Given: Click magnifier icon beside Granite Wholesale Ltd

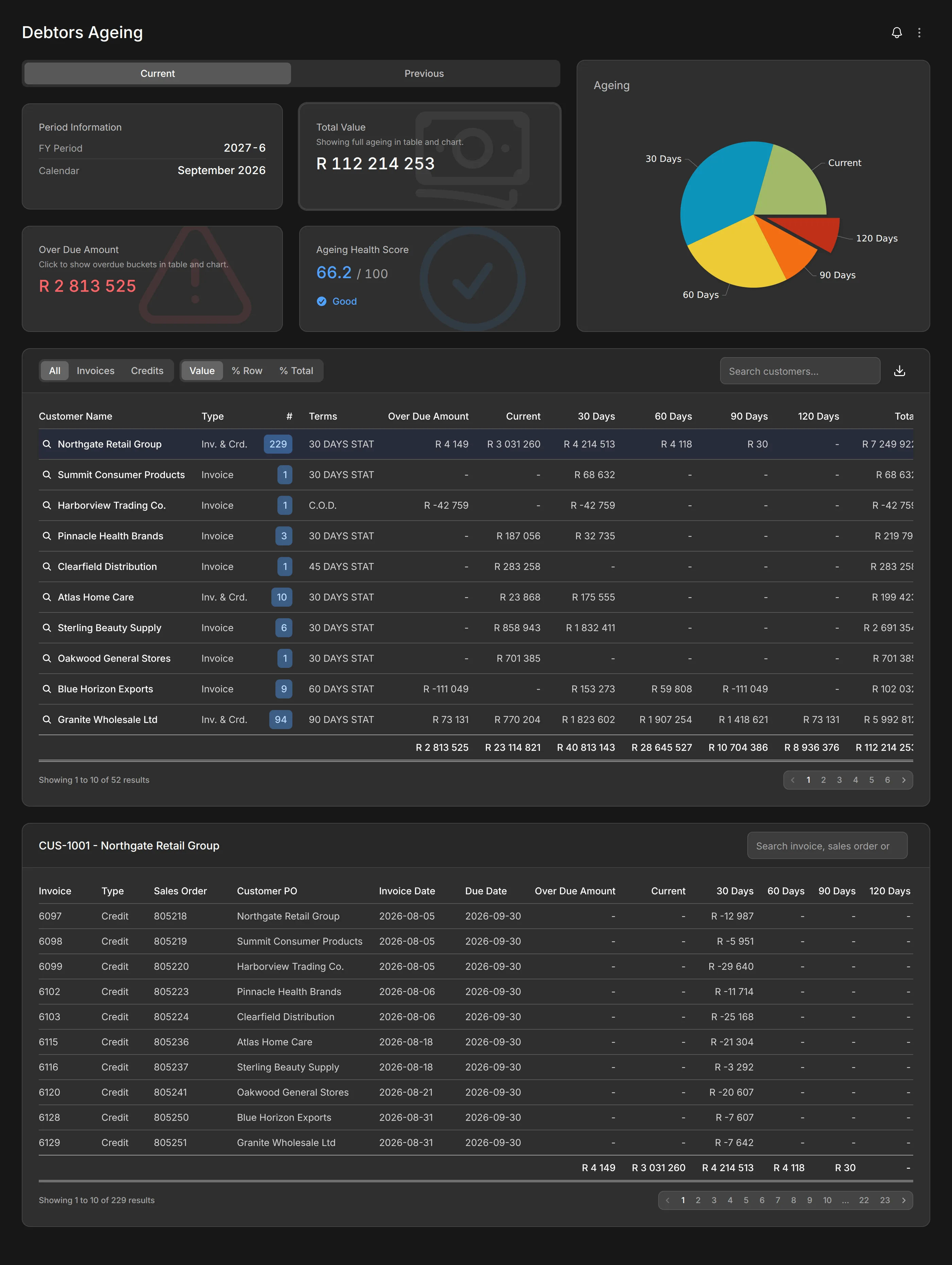Looking at the screenshot, I should [x=47, y=720].
